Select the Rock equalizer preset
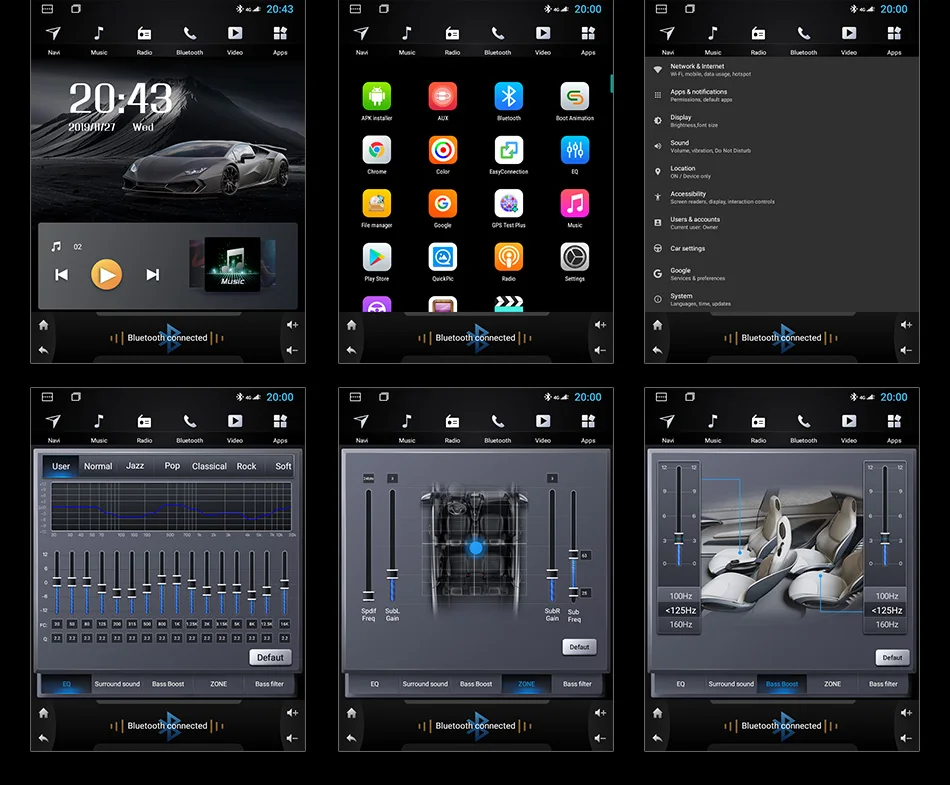 click(246, 466)
